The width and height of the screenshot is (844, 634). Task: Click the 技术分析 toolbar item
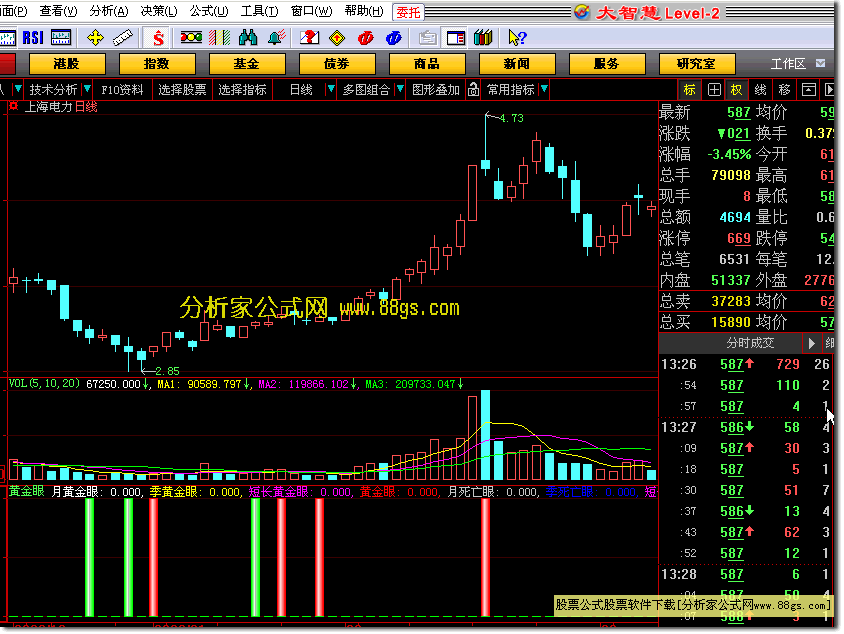53,89
